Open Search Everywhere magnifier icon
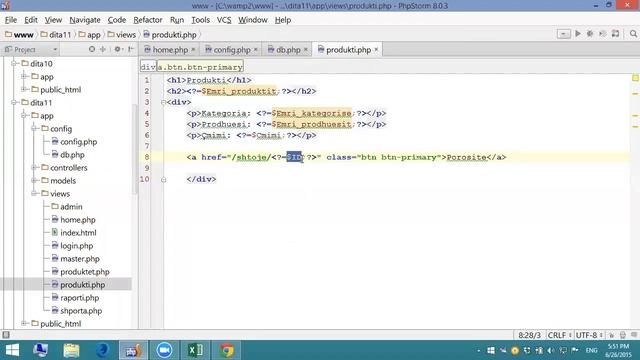The width and height of the screenshot is (640, 360). point(633,34)
